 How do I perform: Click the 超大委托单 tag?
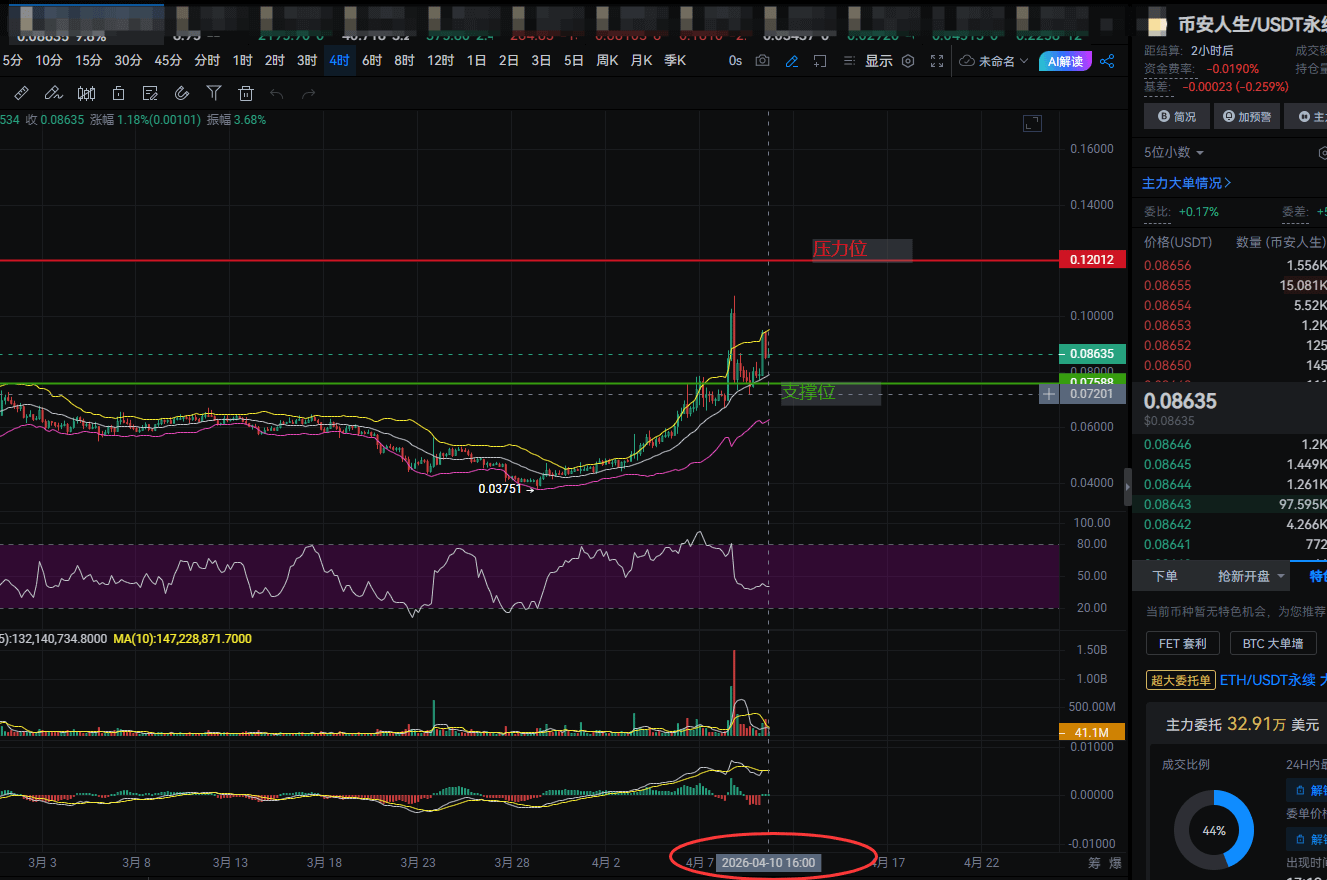[1180, 680]
